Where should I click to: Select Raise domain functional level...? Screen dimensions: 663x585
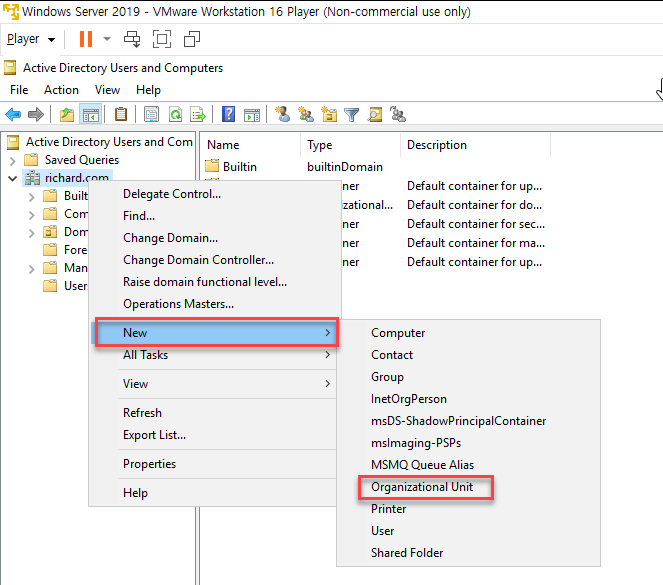pyautogui.click(x=215, y=282)
